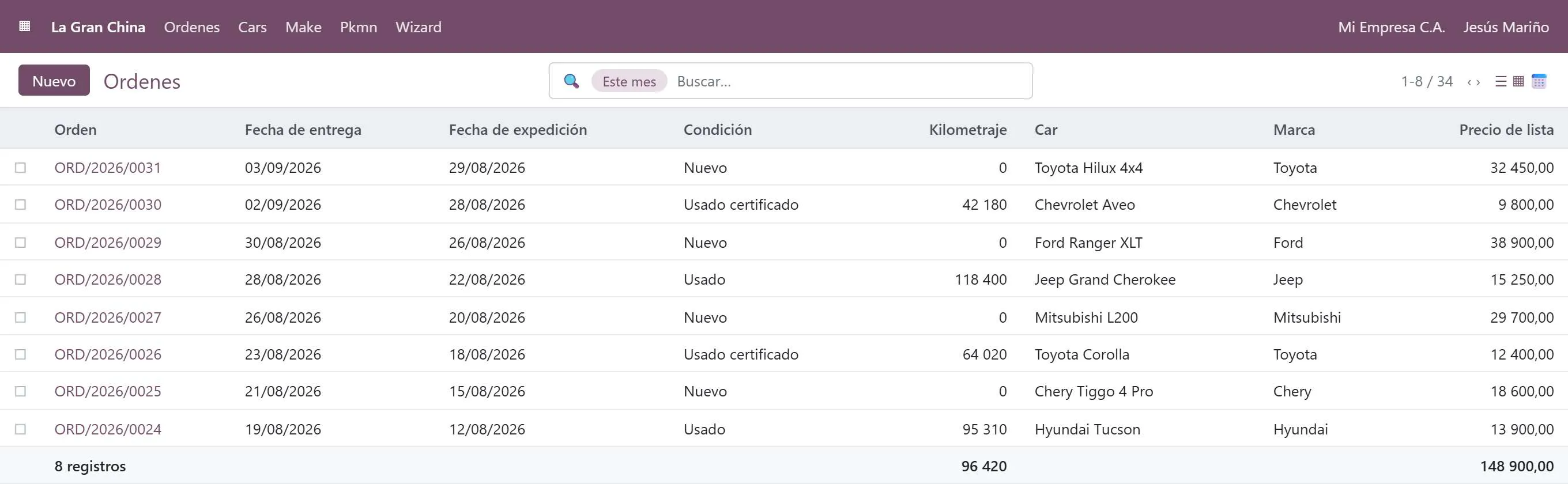
Task: Click the Jeep Grand Cherokee cell
Action: click(x=1105, y=279)
